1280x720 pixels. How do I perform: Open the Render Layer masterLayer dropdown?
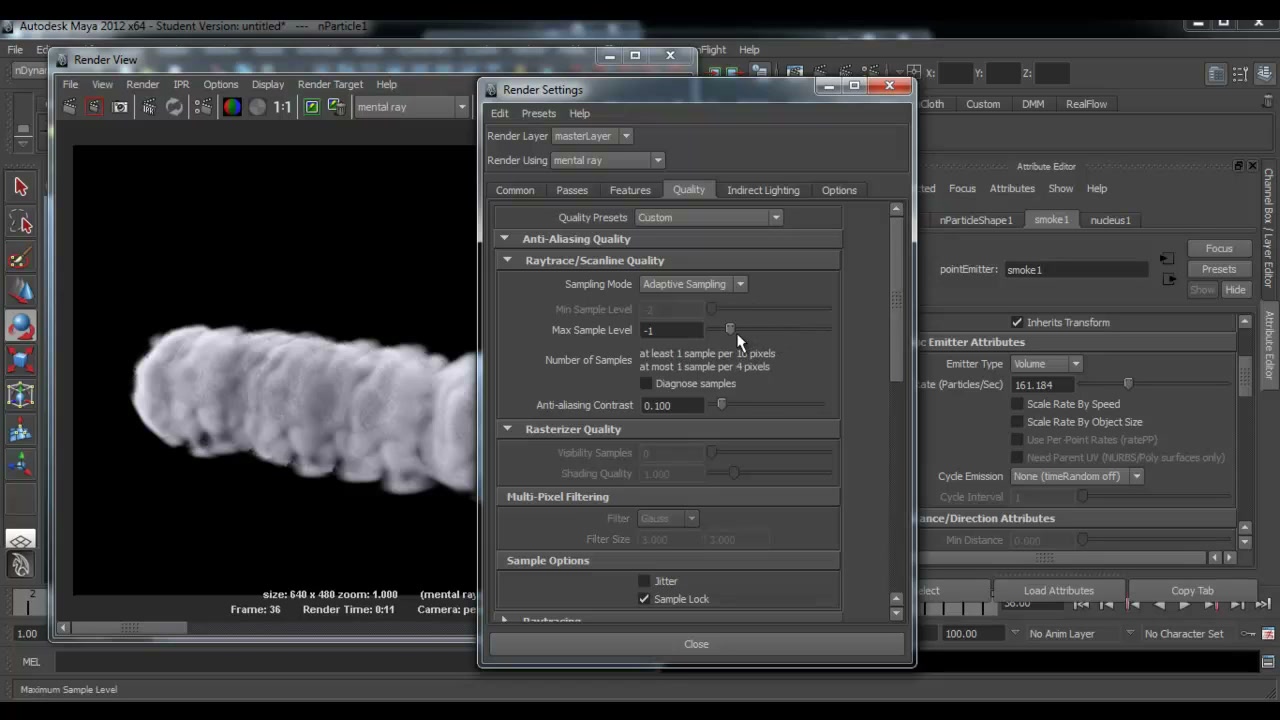(x=592, y=136)
